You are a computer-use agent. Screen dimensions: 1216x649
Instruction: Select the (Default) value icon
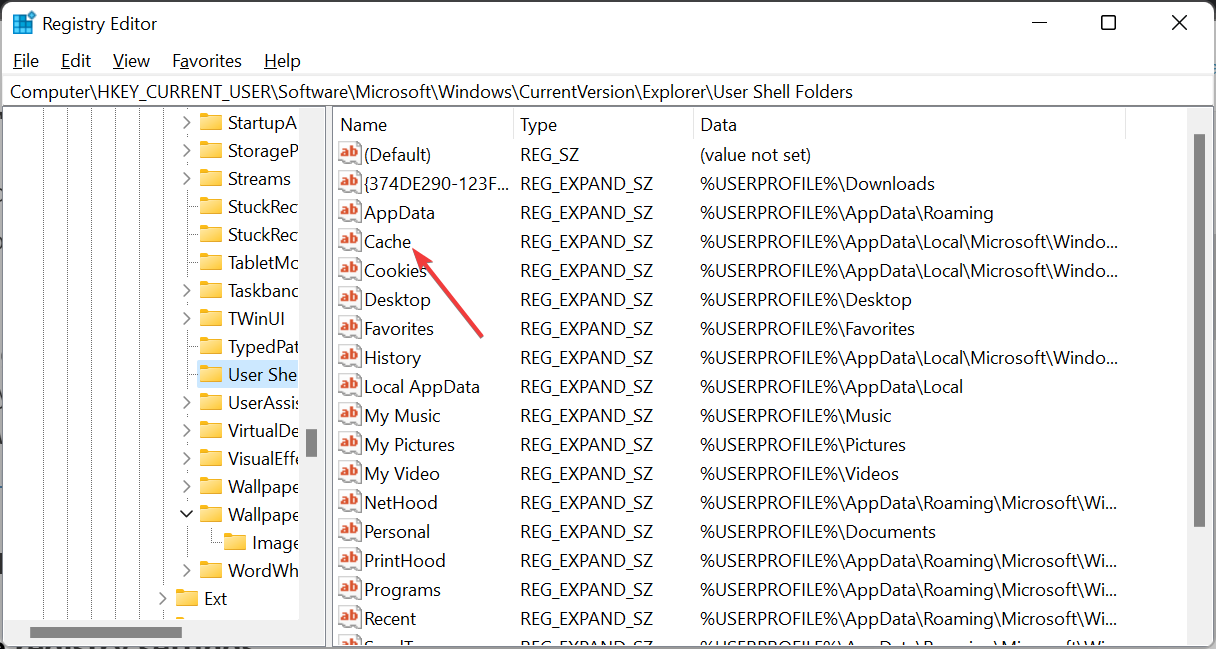tap(349, 154)
